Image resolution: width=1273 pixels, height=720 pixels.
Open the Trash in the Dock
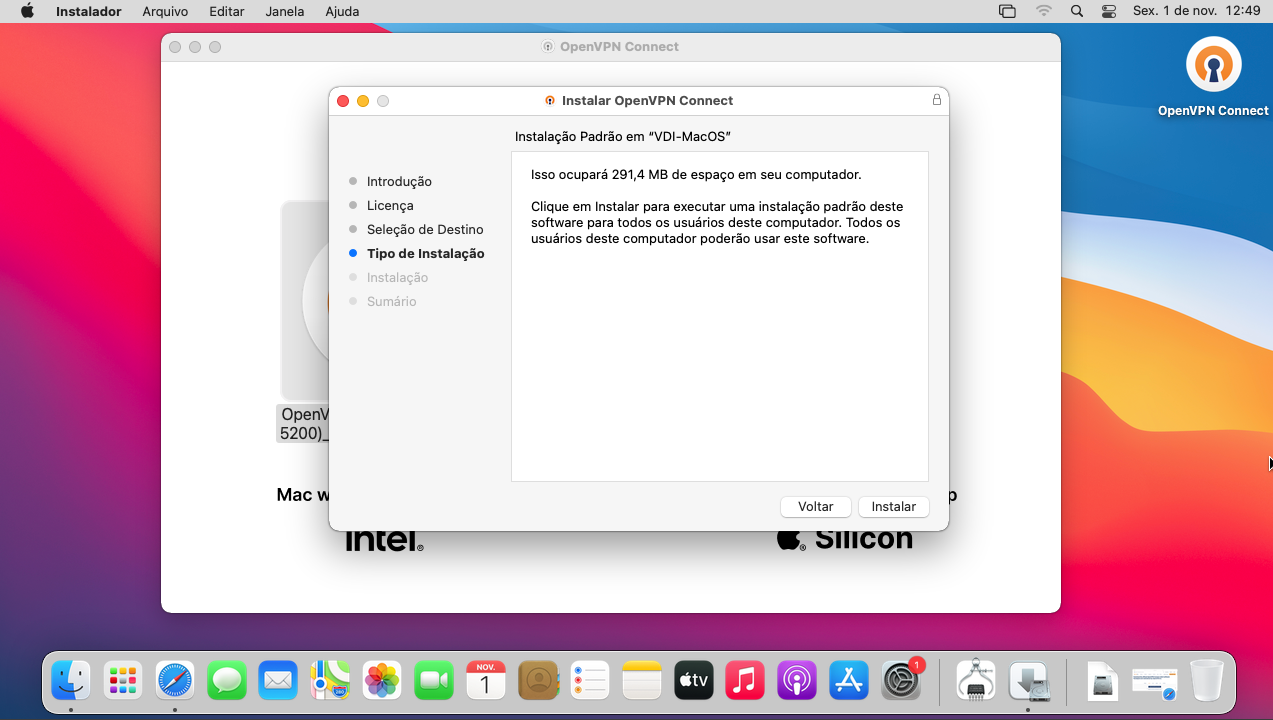pos(1206,681)
